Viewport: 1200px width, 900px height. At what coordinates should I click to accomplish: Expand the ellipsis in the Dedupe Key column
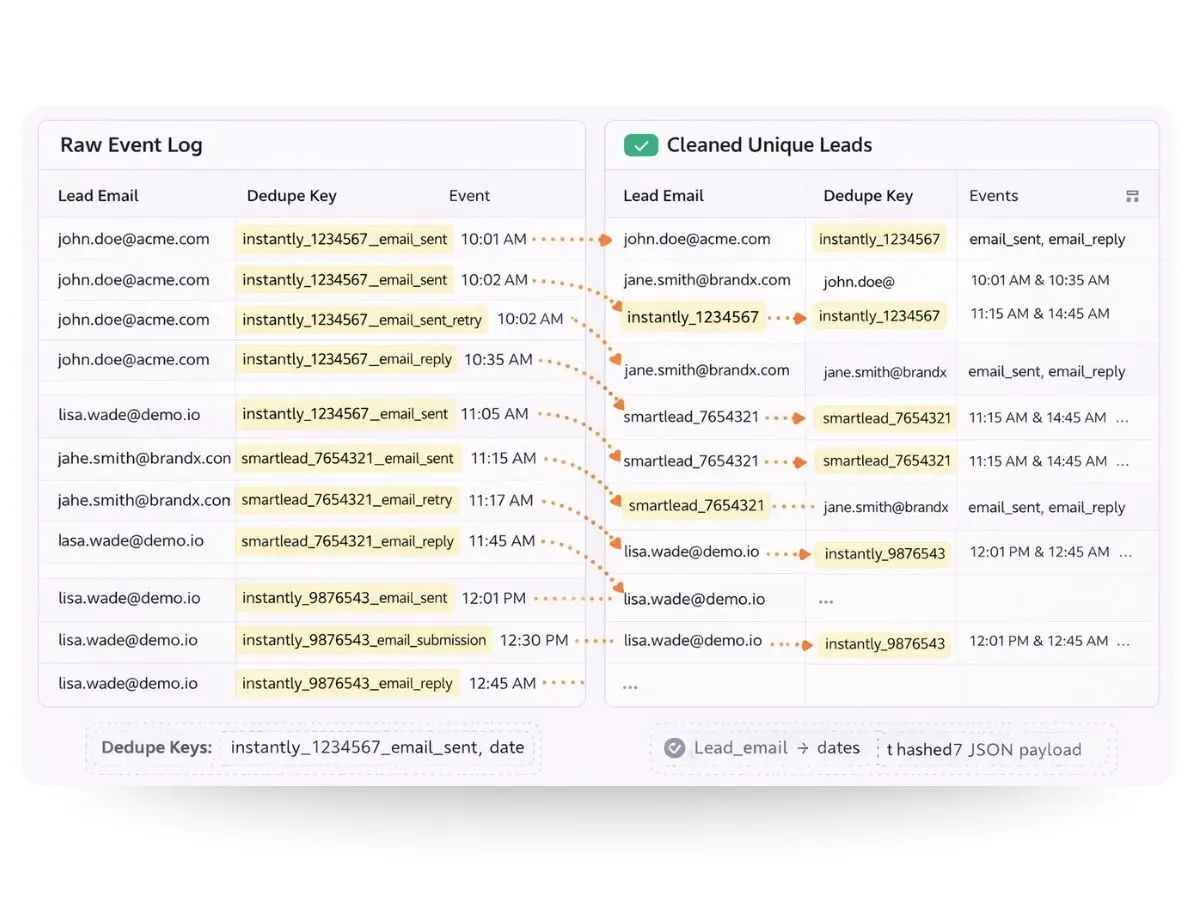point(826,600)
